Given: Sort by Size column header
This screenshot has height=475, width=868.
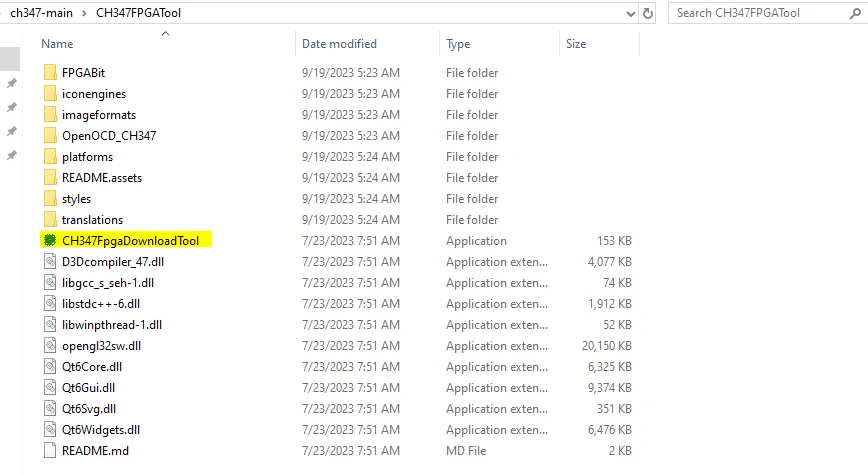Looking at the screenshot, I should point(576,44).
